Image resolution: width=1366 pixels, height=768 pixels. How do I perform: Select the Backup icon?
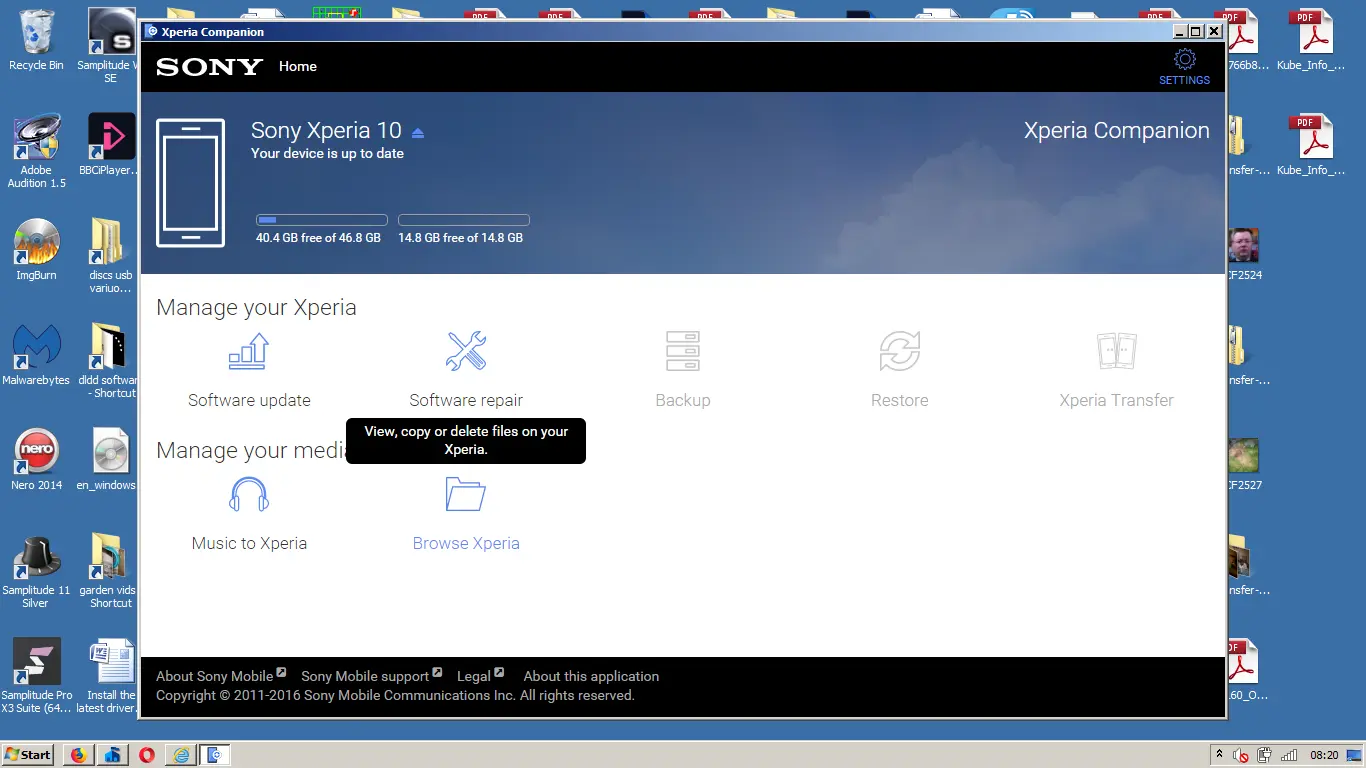point(683,352)
